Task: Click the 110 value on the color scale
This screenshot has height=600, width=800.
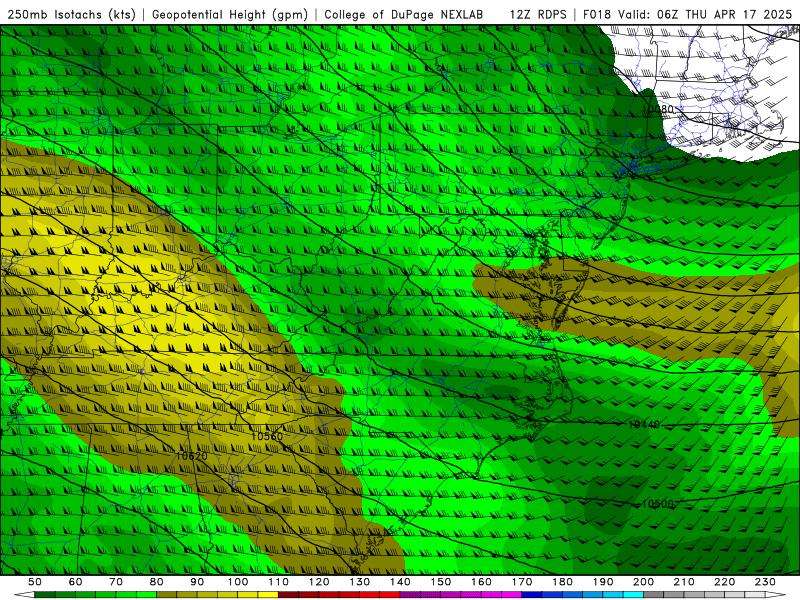Action: (x=278, y=582)
